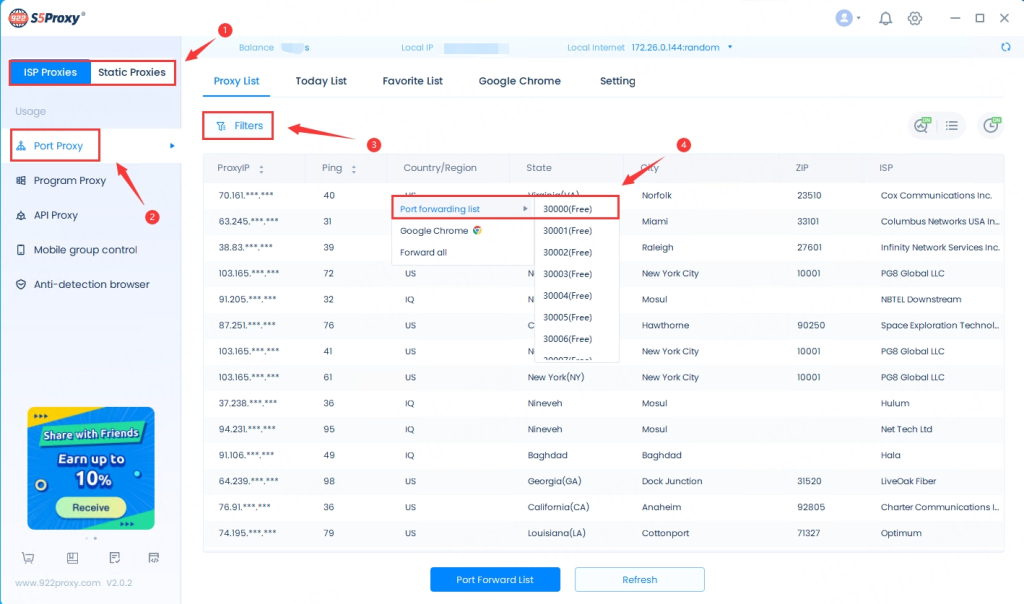Click the checklist document icon in sidebar footer

click(x=115, y=557)
